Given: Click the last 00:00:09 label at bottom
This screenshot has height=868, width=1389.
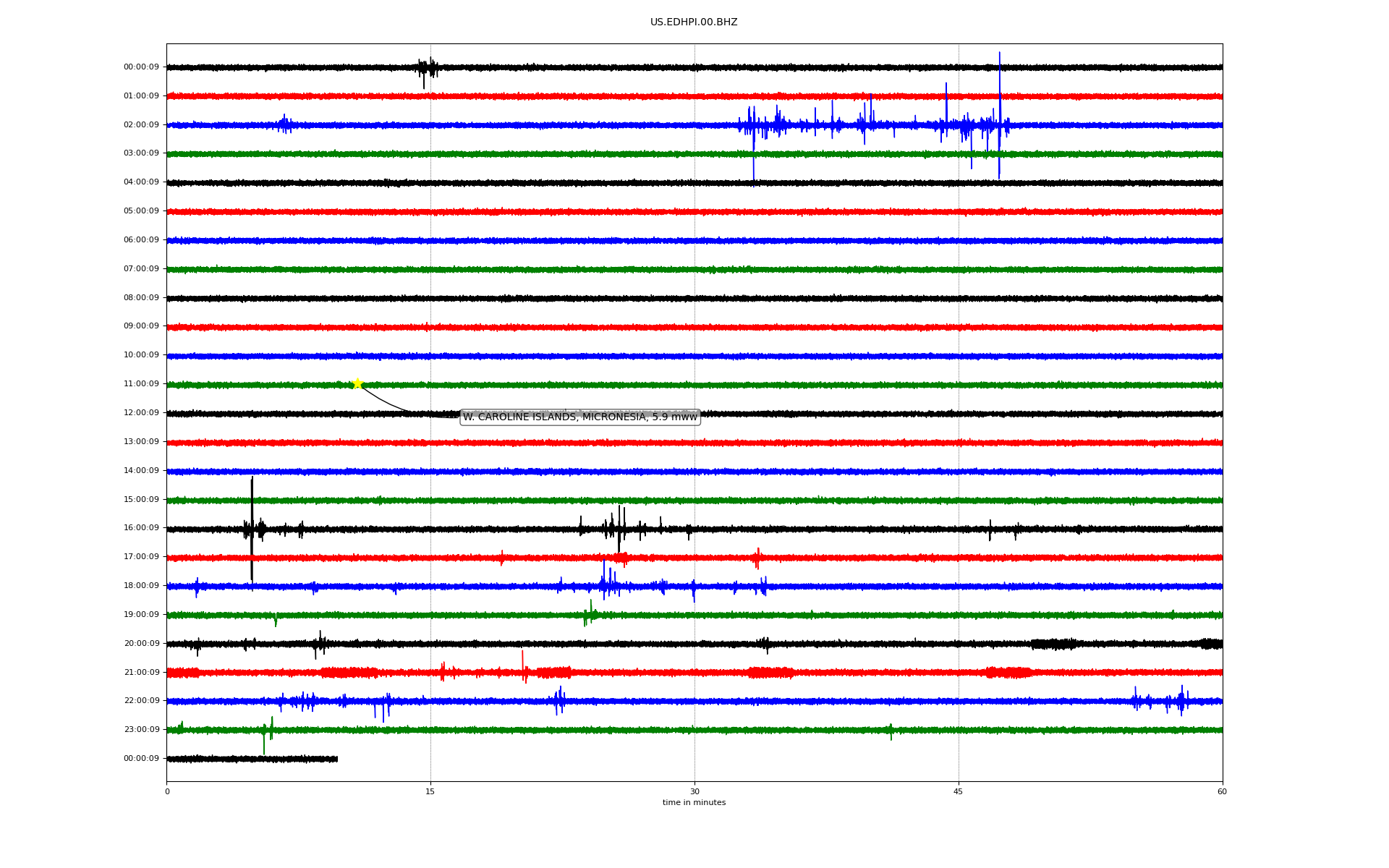Looking at the screenshot, I should click(141, 759).
